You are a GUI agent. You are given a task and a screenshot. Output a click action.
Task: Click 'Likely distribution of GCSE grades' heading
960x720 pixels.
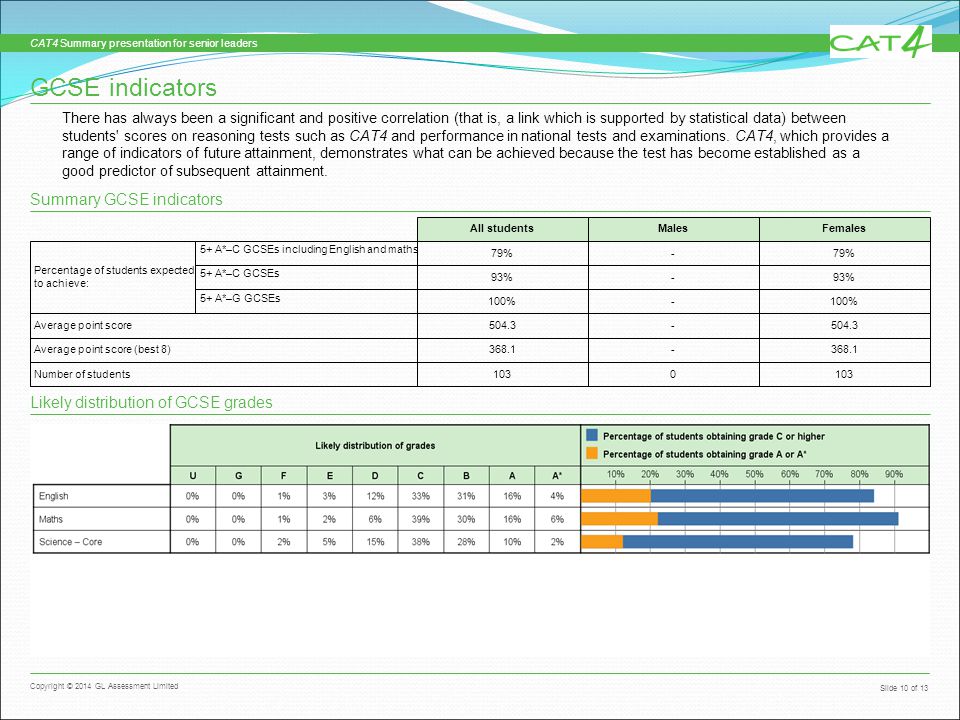tap(151, 402)
